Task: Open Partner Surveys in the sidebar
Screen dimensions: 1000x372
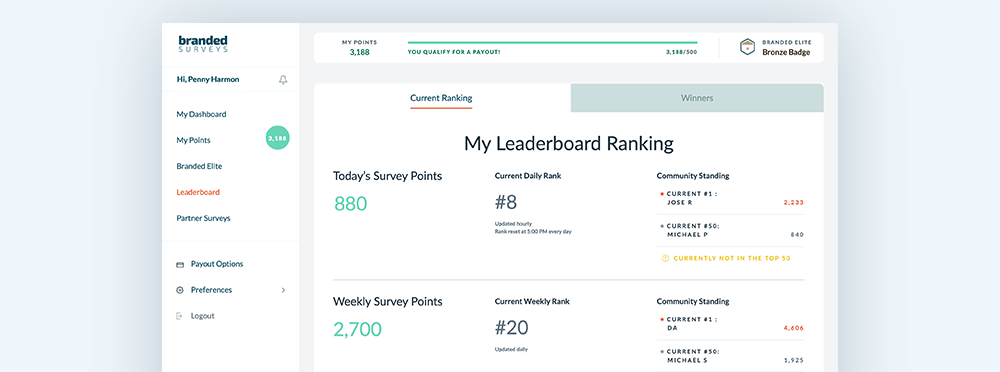Action: pos(203,218)
